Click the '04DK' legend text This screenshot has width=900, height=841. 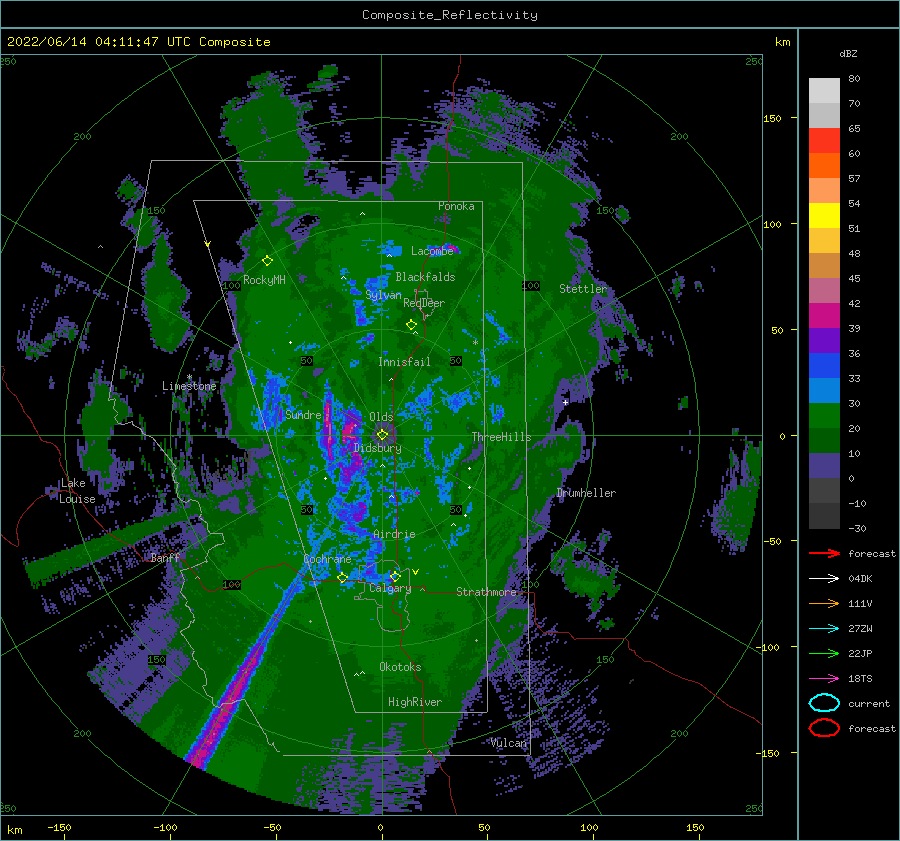click(x=860, y=579)
